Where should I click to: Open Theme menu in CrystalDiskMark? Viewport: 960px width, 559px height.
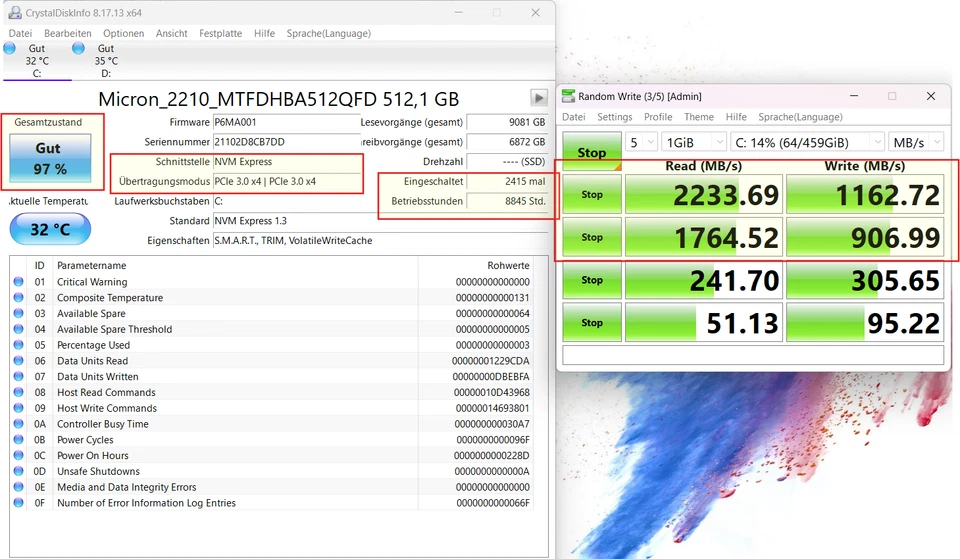(x=699, y=116)
